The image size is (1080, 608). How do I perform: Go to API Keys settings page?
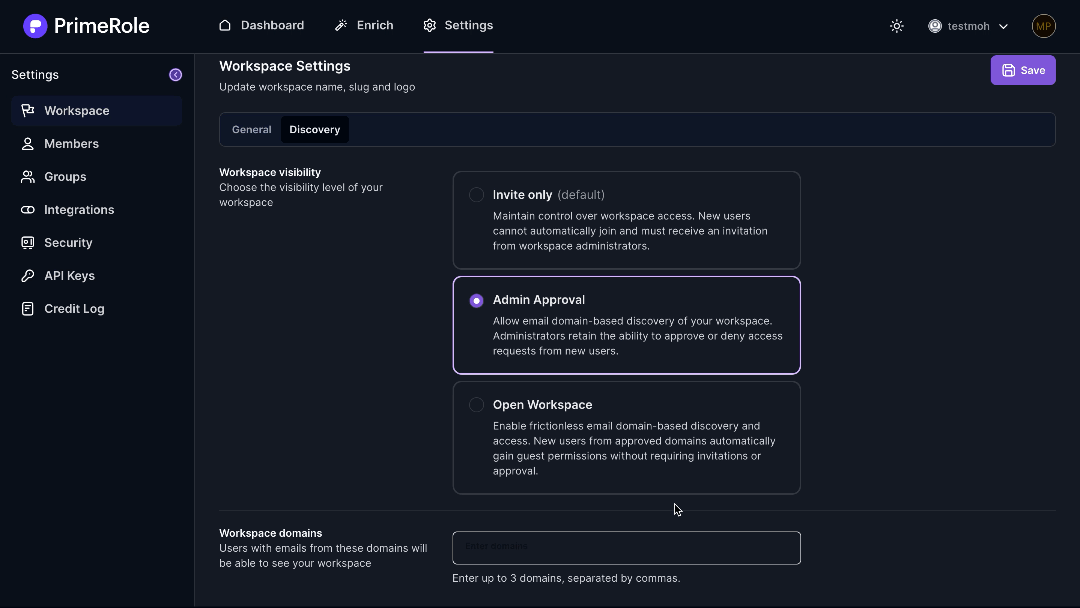(x=96, y=276)
